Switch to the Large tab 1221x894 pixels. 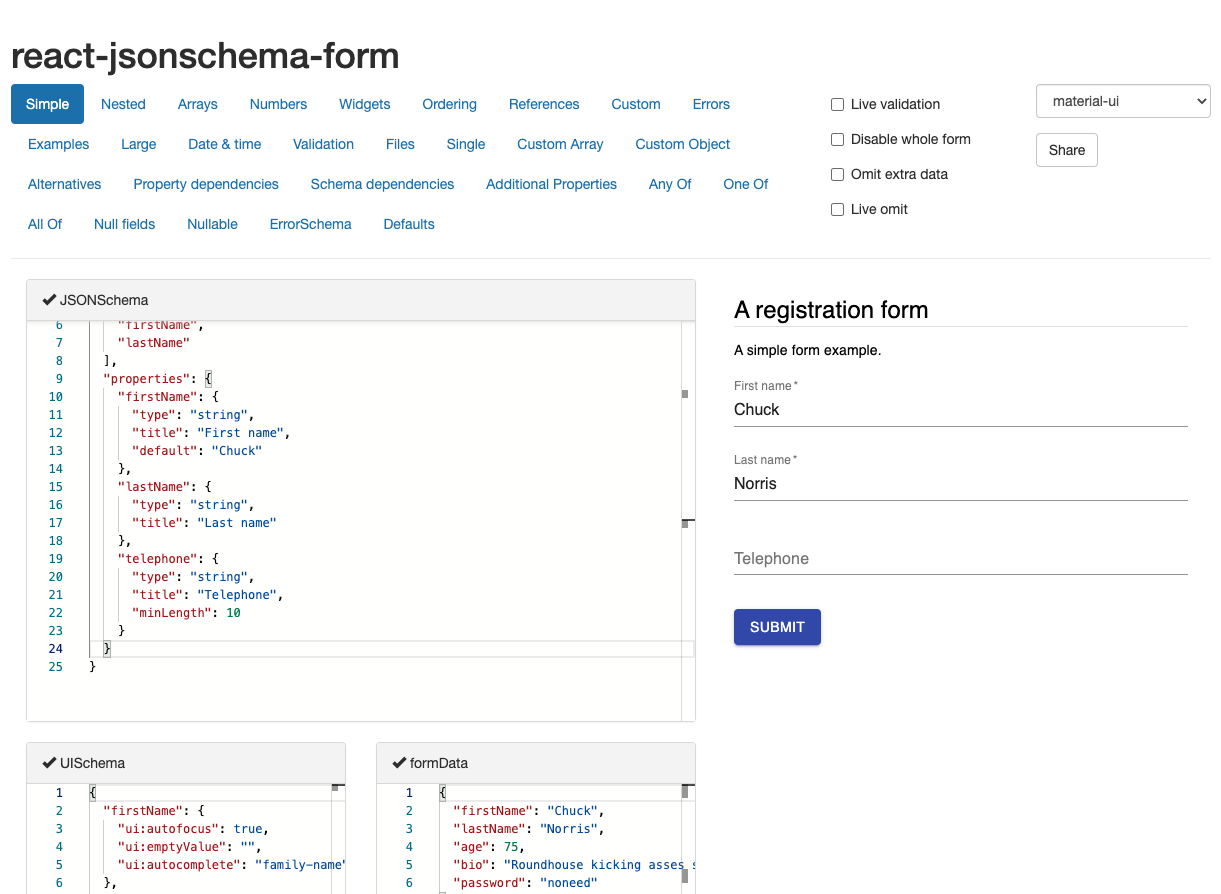[138, 144]
